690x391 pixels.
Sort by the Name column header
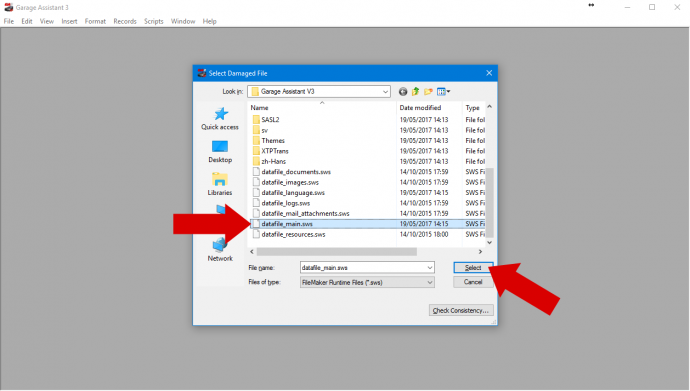click(260, 108)
